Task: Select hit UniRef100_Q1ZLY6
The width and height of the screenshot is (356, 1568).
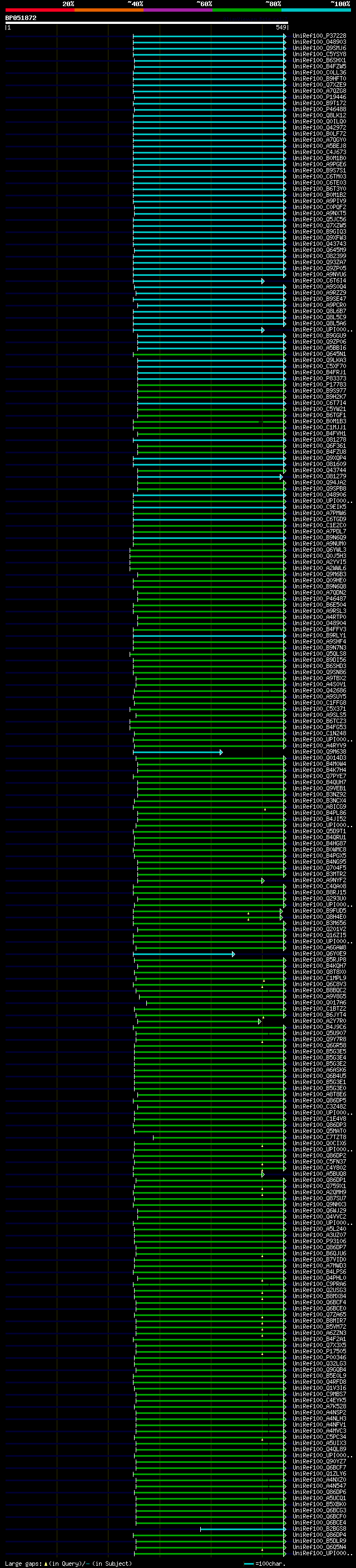Action: 319,1473
